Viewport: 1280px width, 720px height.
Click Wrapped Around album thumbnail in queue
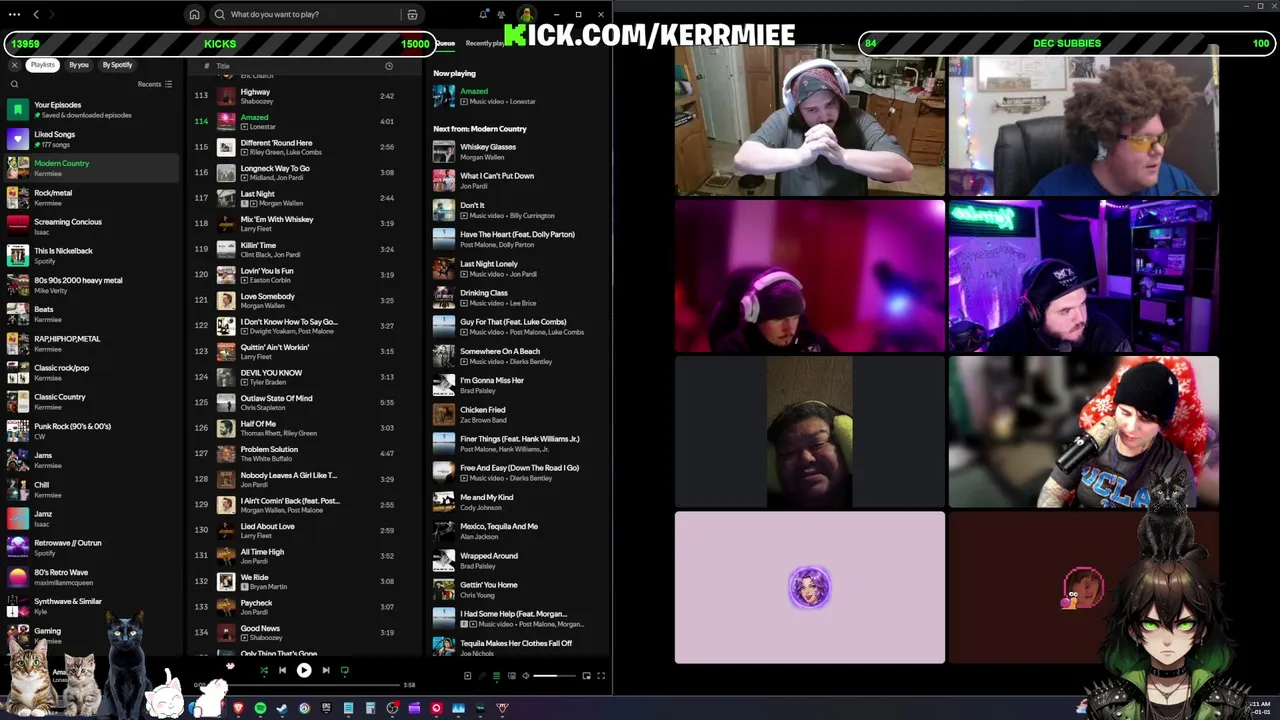pyautogui.click(x=443, y=560)
